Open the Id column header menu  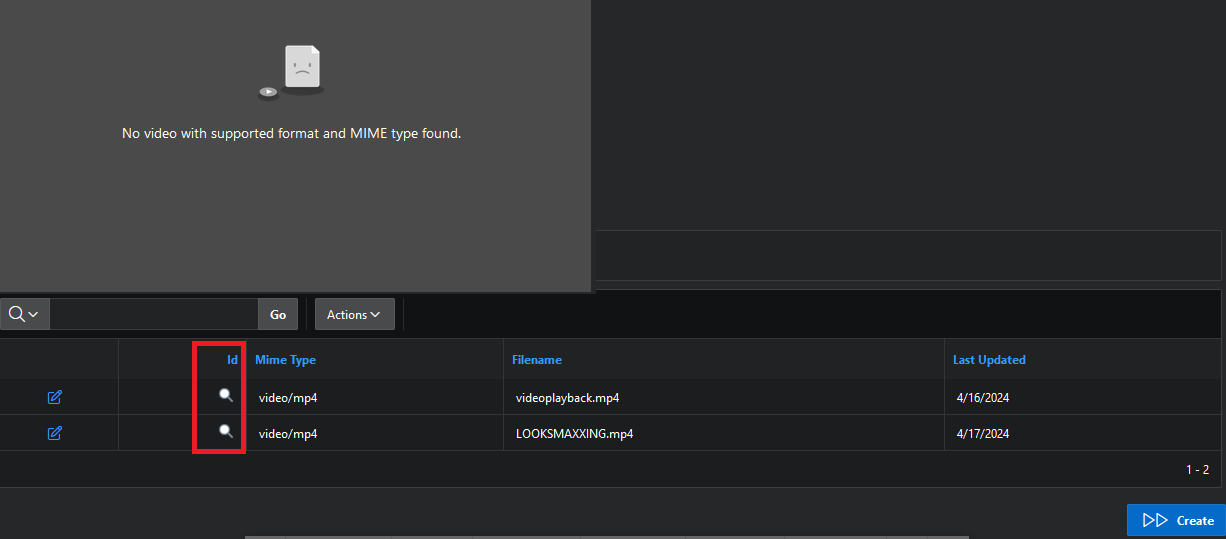click(x=232, y=360)
